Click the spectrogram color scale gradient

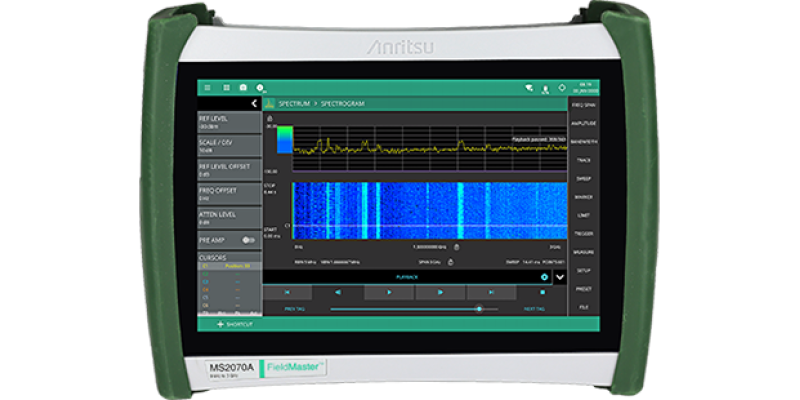point(285,140)
